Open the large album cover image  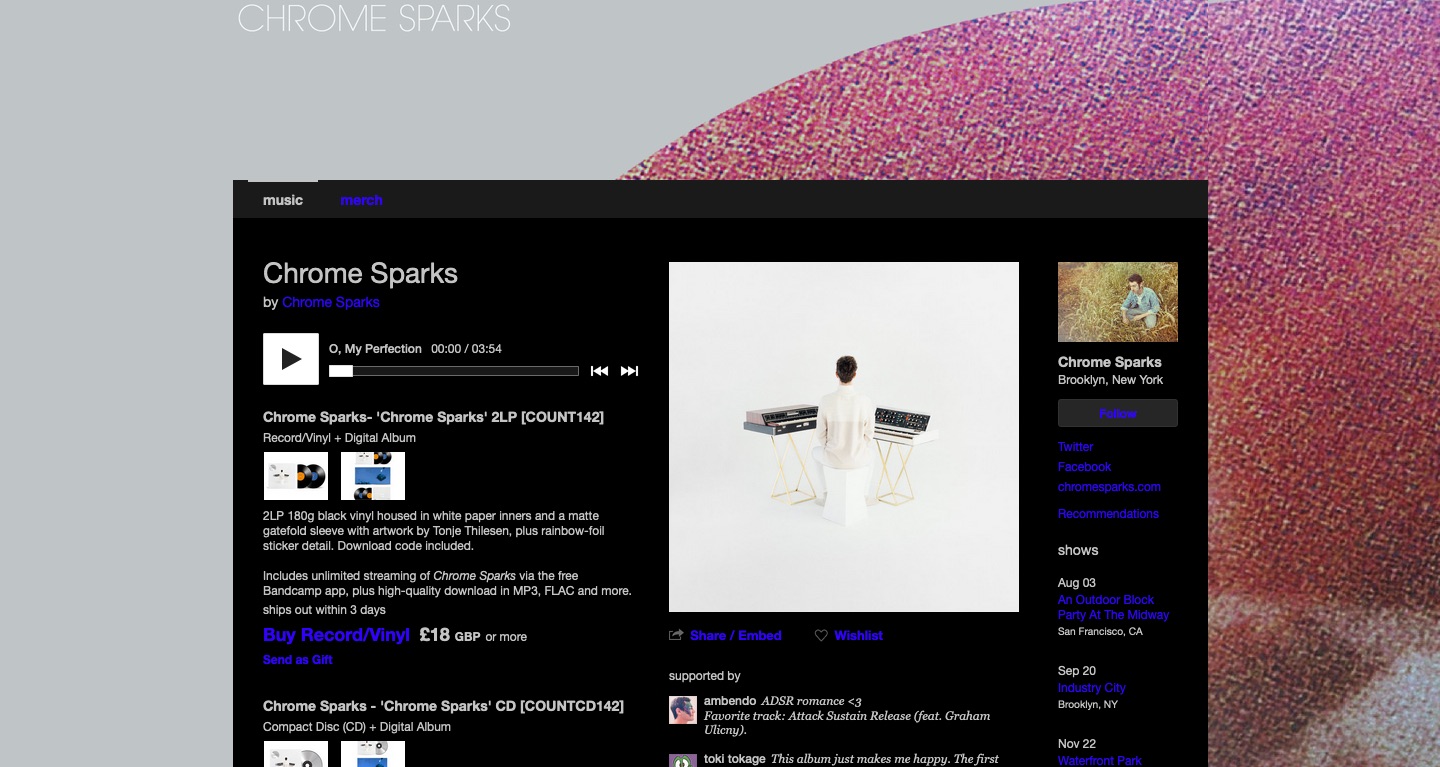click(x=843, y=436)
